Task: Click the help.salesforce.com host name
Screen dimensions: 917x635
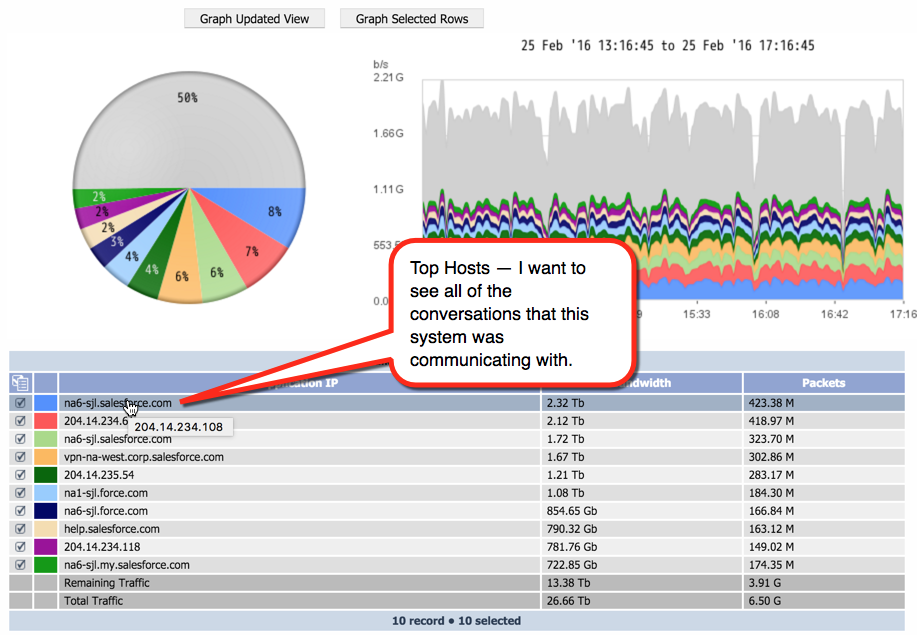Action: [x=112, y=529]
